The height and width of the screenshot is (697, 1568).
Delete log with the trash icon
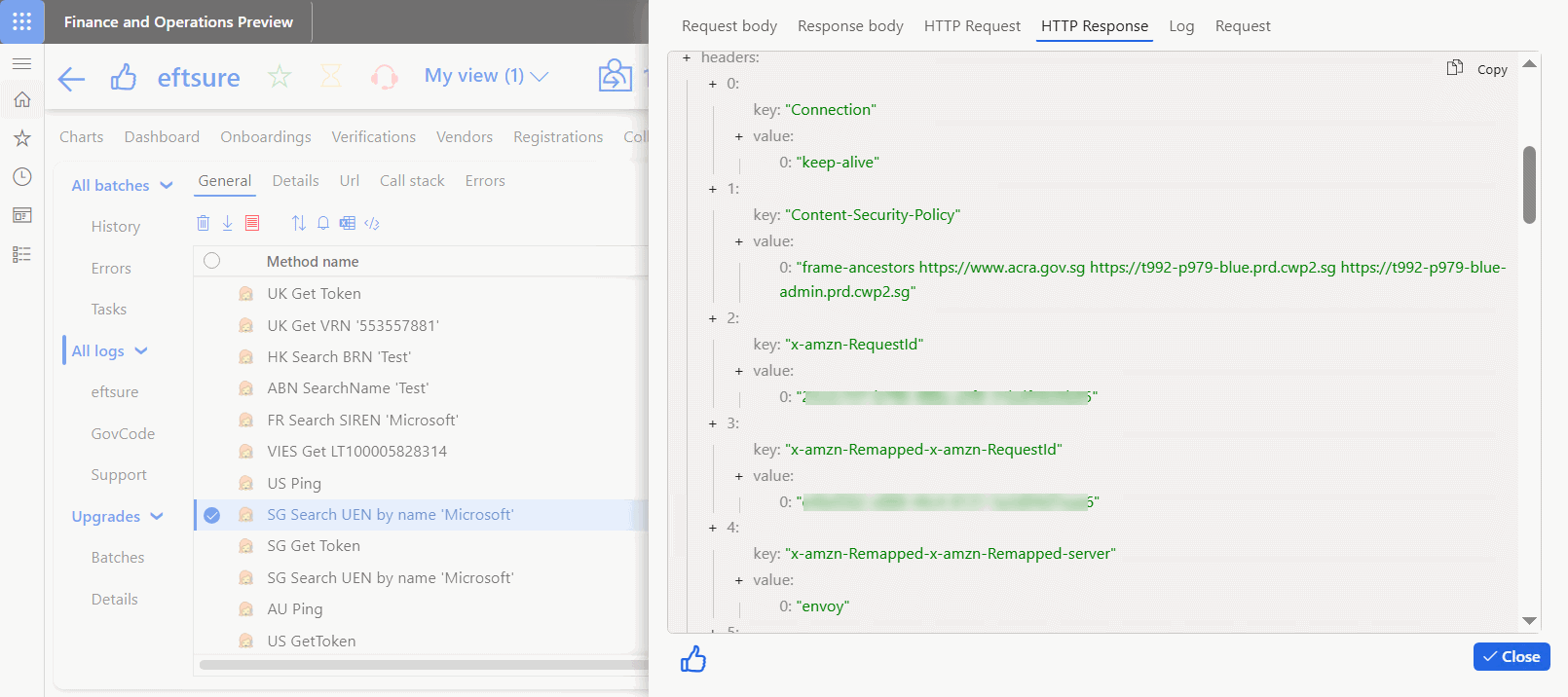[203, 223]
